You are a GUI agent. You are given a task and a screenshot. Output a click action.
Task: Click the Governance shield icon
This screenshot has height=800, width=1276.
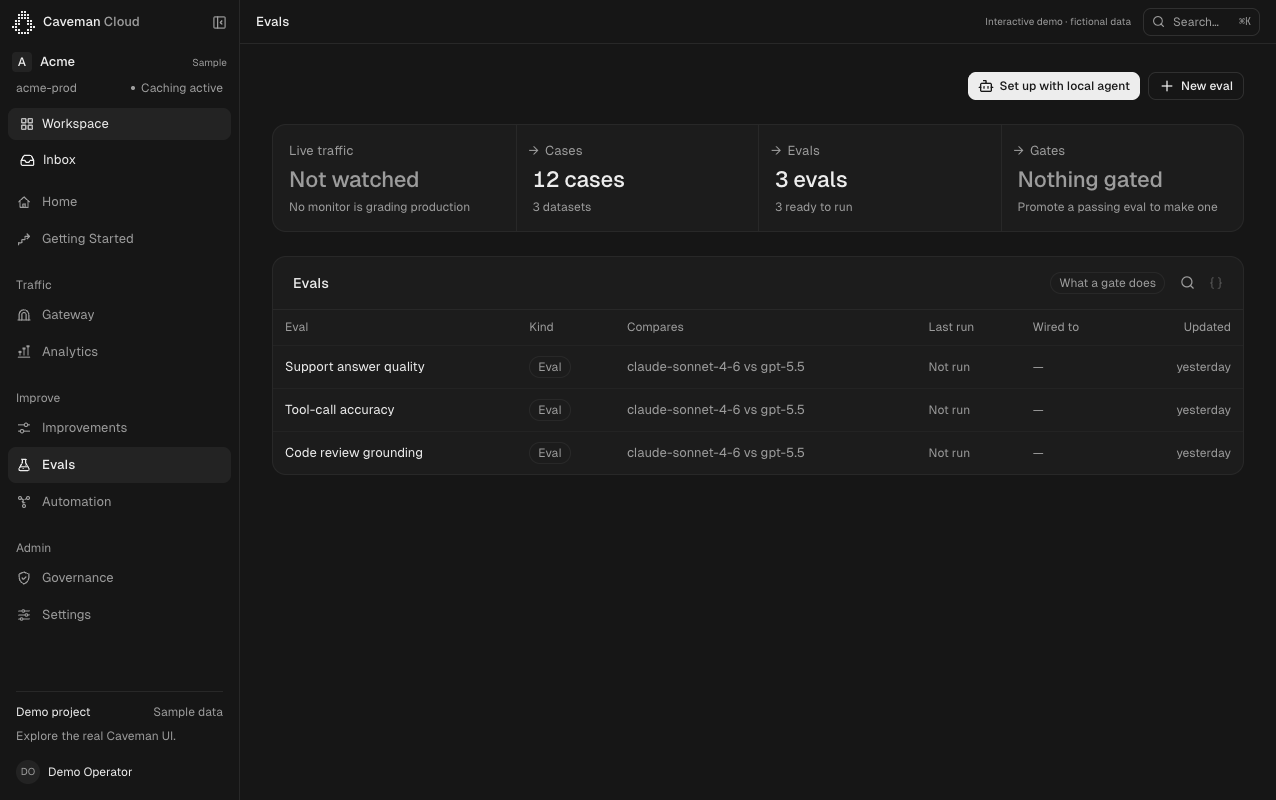coord(24,578)
